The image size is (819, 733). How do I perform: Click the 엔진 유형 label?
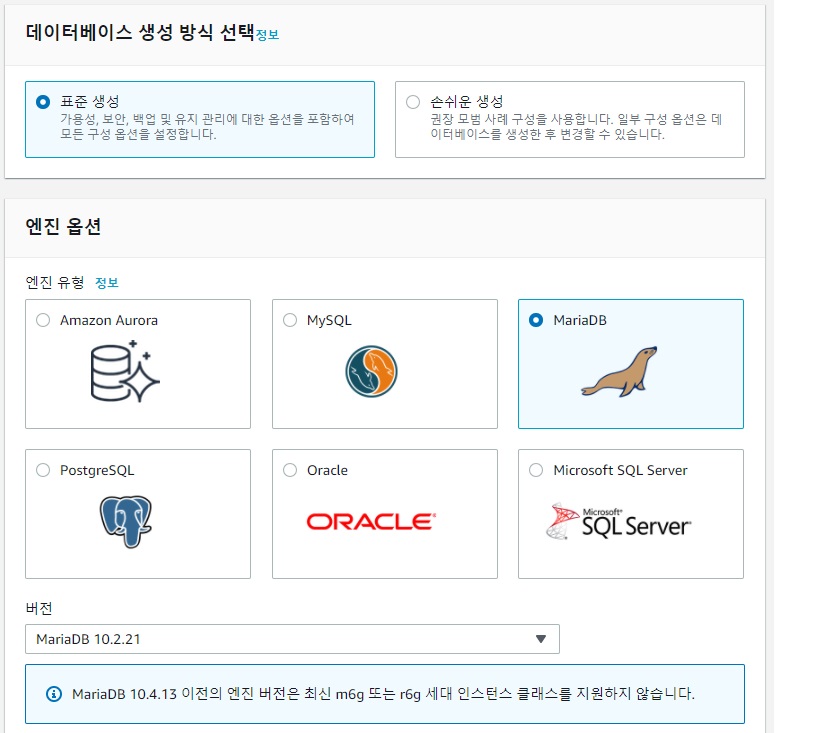(55, 283)
